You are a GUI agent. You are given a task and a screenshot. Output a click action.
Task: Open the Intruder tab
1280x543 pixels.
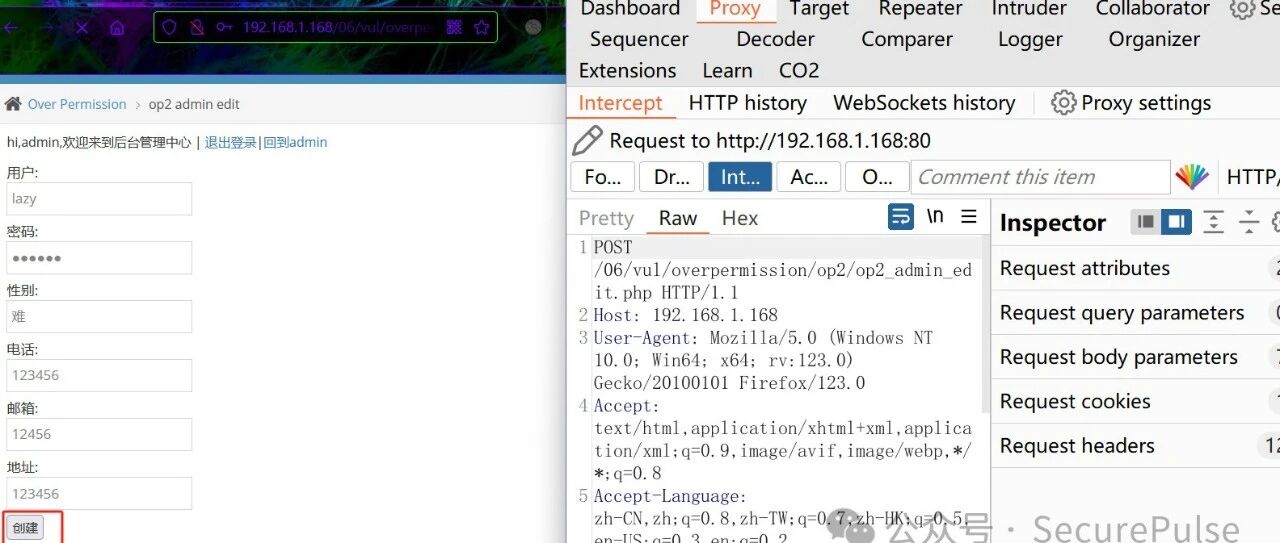coord(1029,9)
